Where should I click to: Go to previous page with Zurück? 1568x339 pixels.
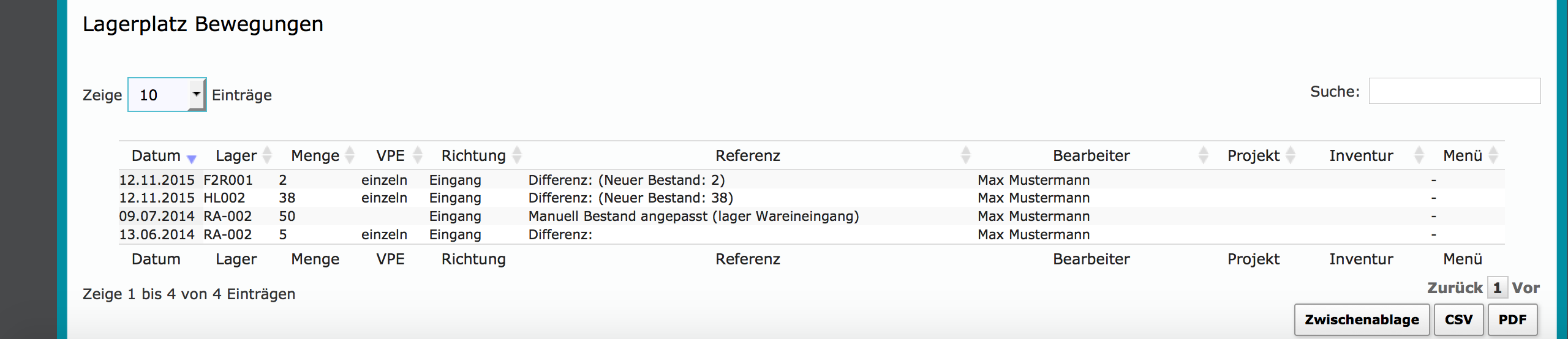click(x=1455, y=288)
